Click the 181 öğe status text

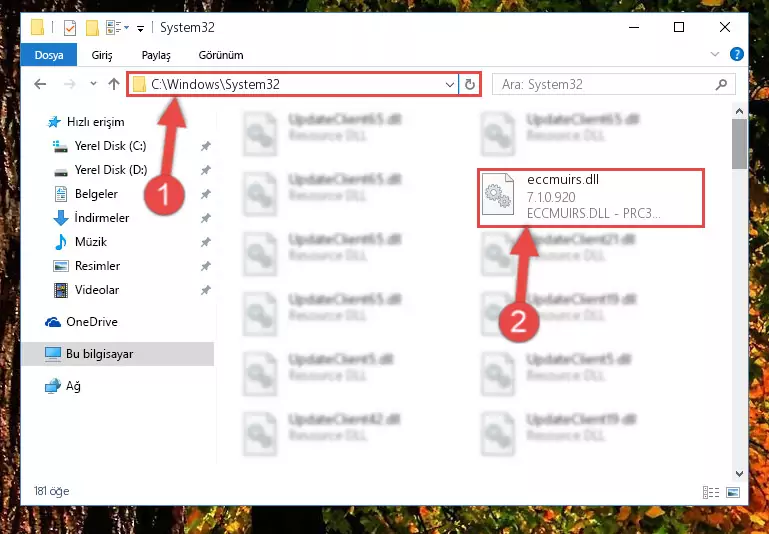[x=51, y=491]
